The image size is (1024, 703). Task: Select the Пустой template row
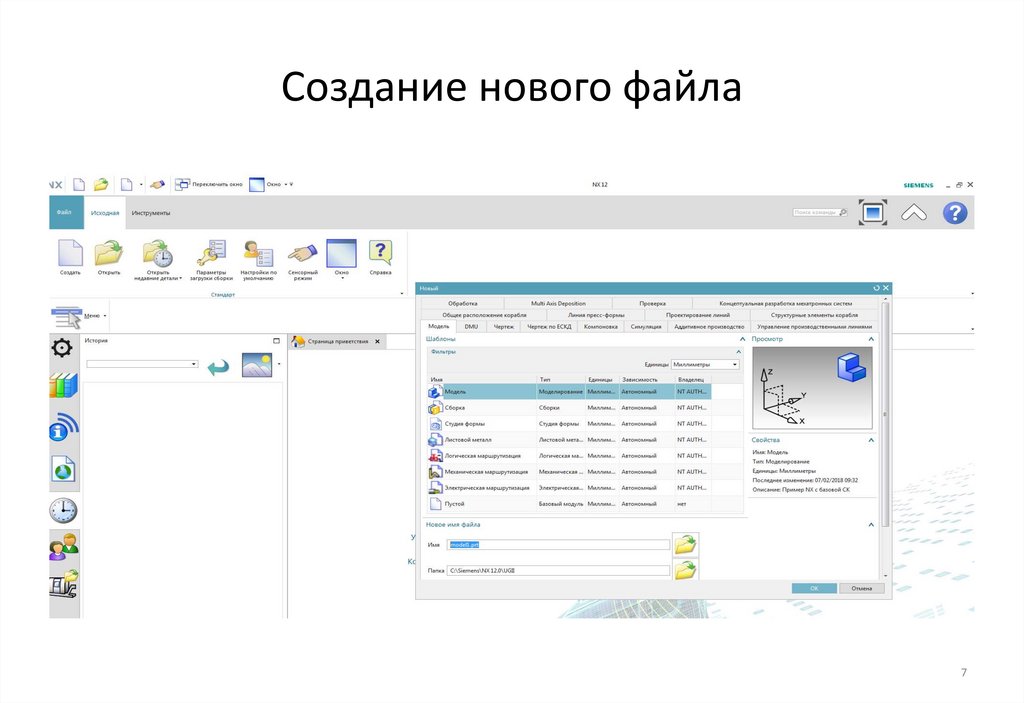pos(585,504)
